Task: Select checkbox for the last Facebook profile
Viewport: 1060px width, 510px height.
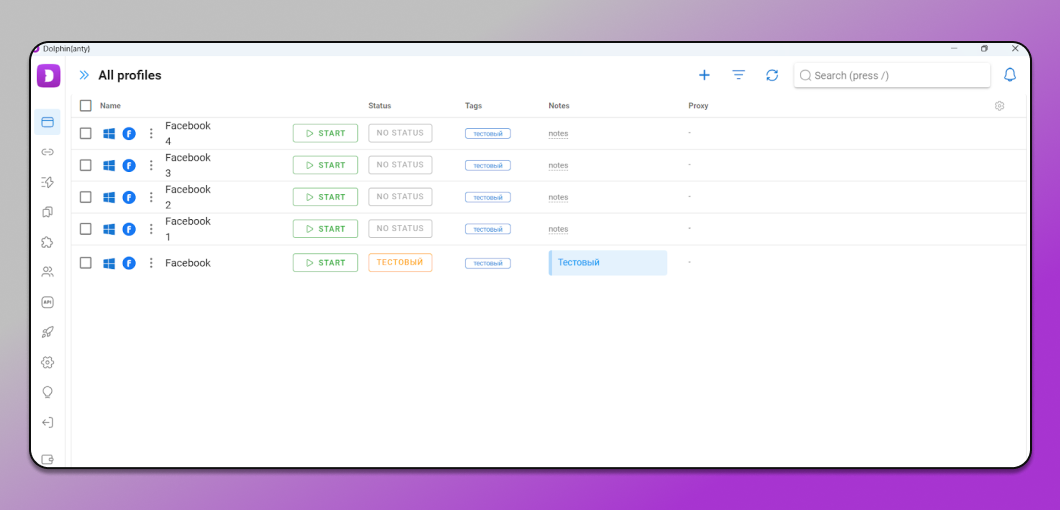Action: [86, 262]
